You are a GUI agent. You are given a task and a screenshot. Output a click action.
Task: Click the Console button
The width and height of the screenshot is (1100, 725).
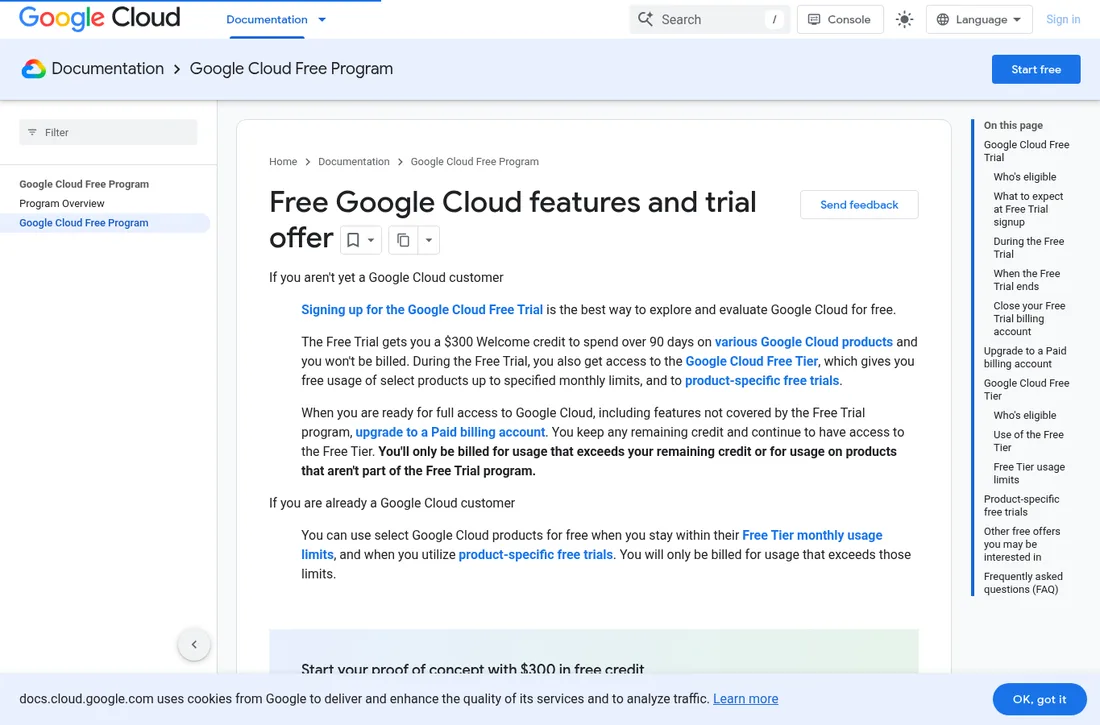click(840, 20)
